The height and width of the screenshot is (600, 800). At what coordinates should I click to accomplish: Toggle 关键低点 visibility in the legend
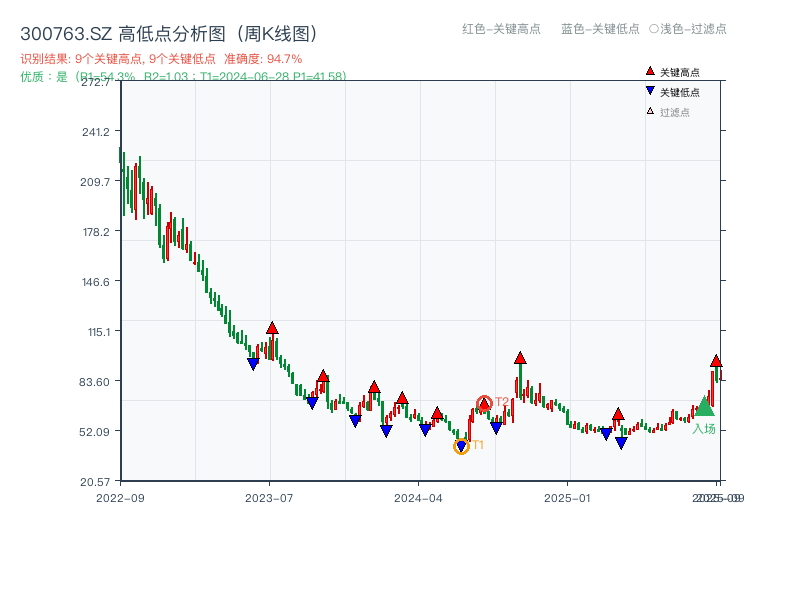(672, 91)
